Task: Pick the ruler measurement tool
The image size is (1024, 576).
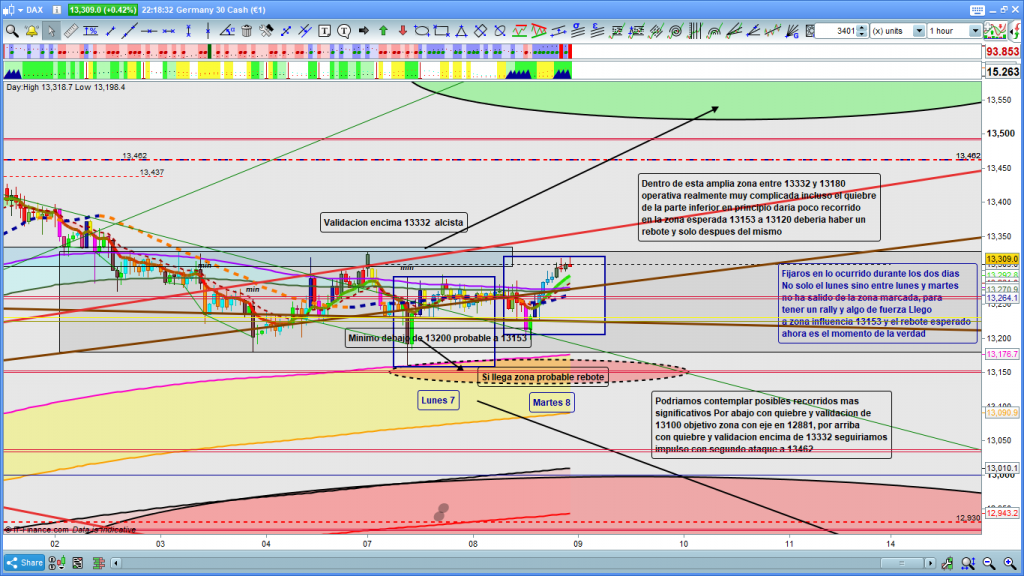Action: coord(71,30)
